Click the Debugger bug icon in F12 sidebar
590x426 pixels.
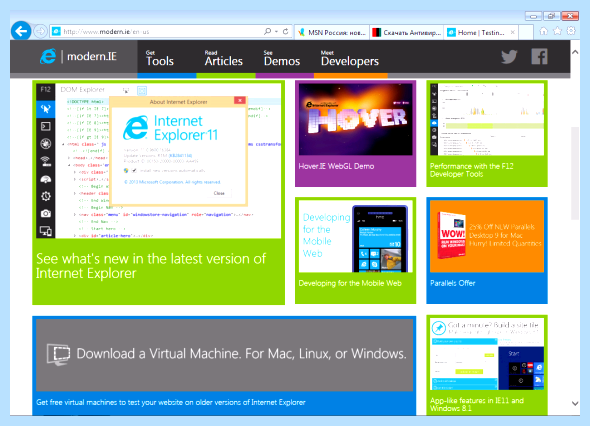[46, 143]
